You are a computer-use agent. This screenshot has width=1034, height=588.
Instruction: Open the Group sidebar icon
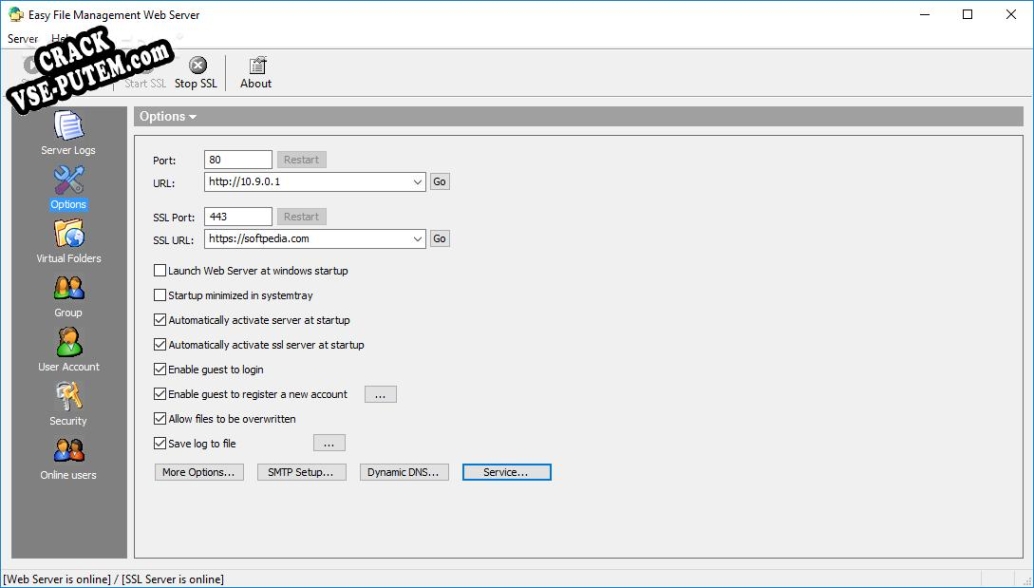68,289
